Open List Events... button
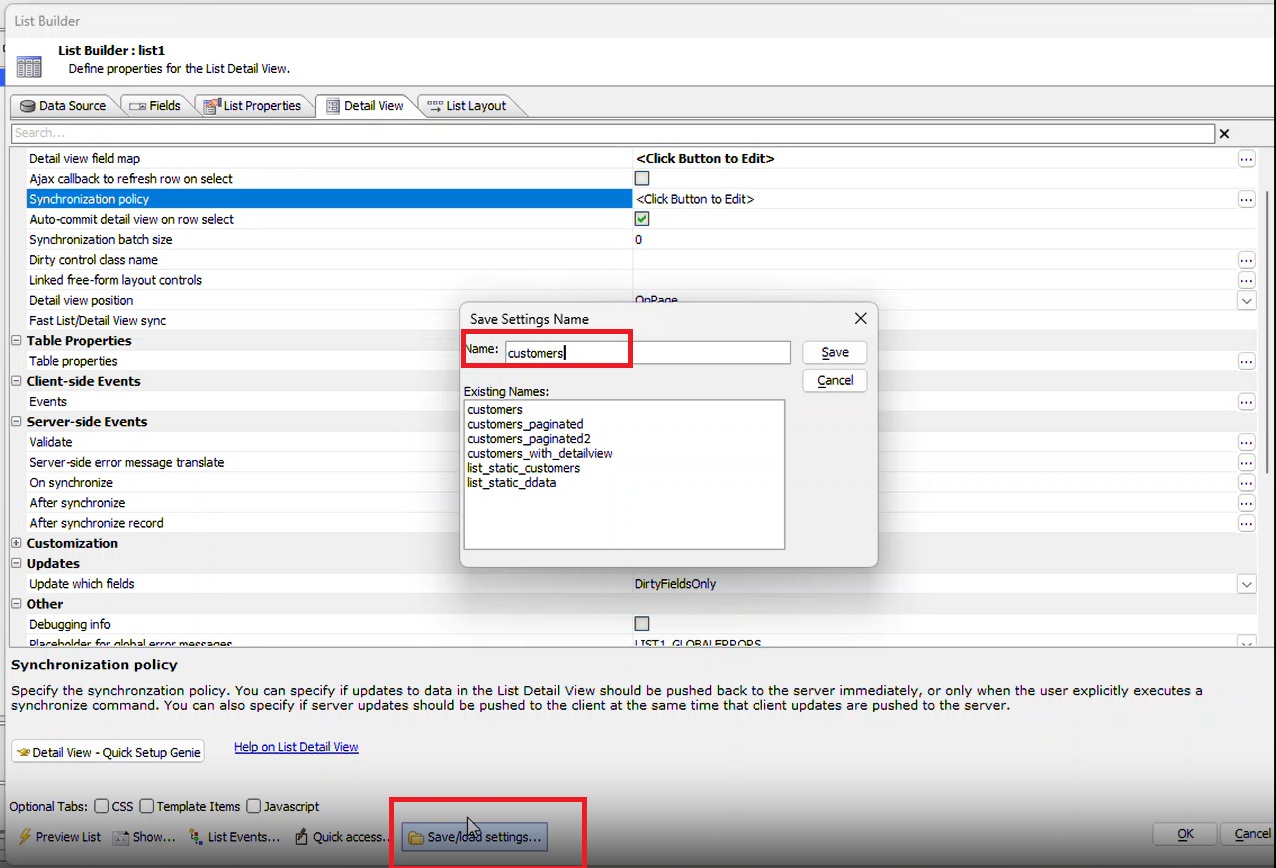The height and width of the screenshot is (868, 1276). pos(235,836)
